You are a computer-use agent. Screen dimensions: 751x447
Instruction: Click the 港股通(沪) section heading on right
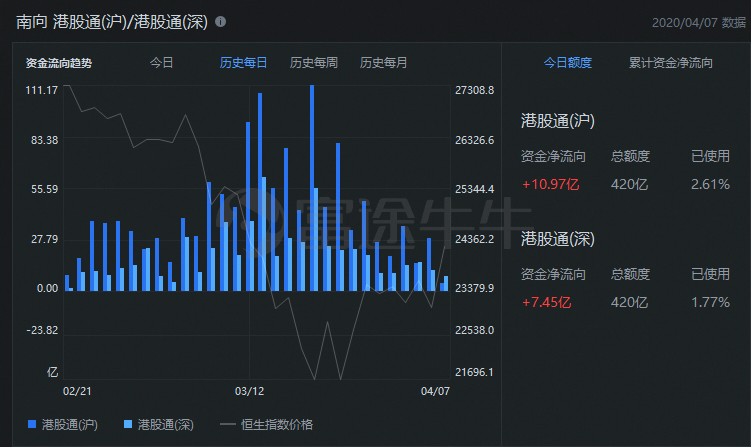coord(558,121)
